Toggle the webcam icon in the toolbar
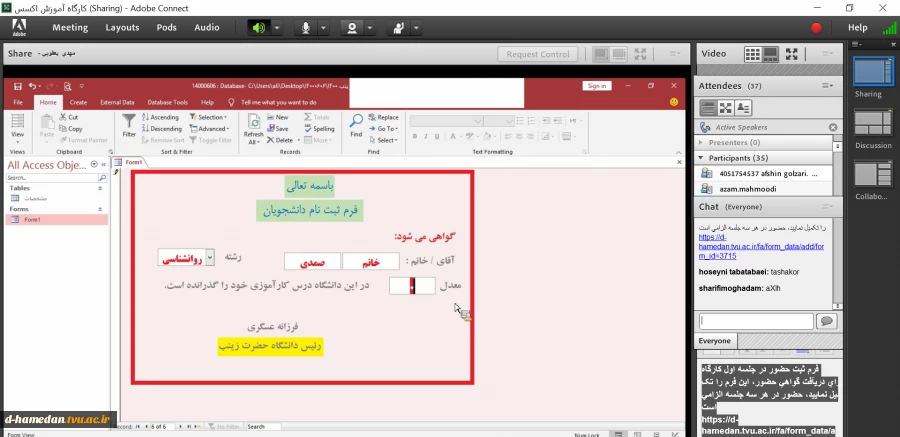The height and width of the screenshot is (437, 900). pyautogui.click(x=352, y=28)
